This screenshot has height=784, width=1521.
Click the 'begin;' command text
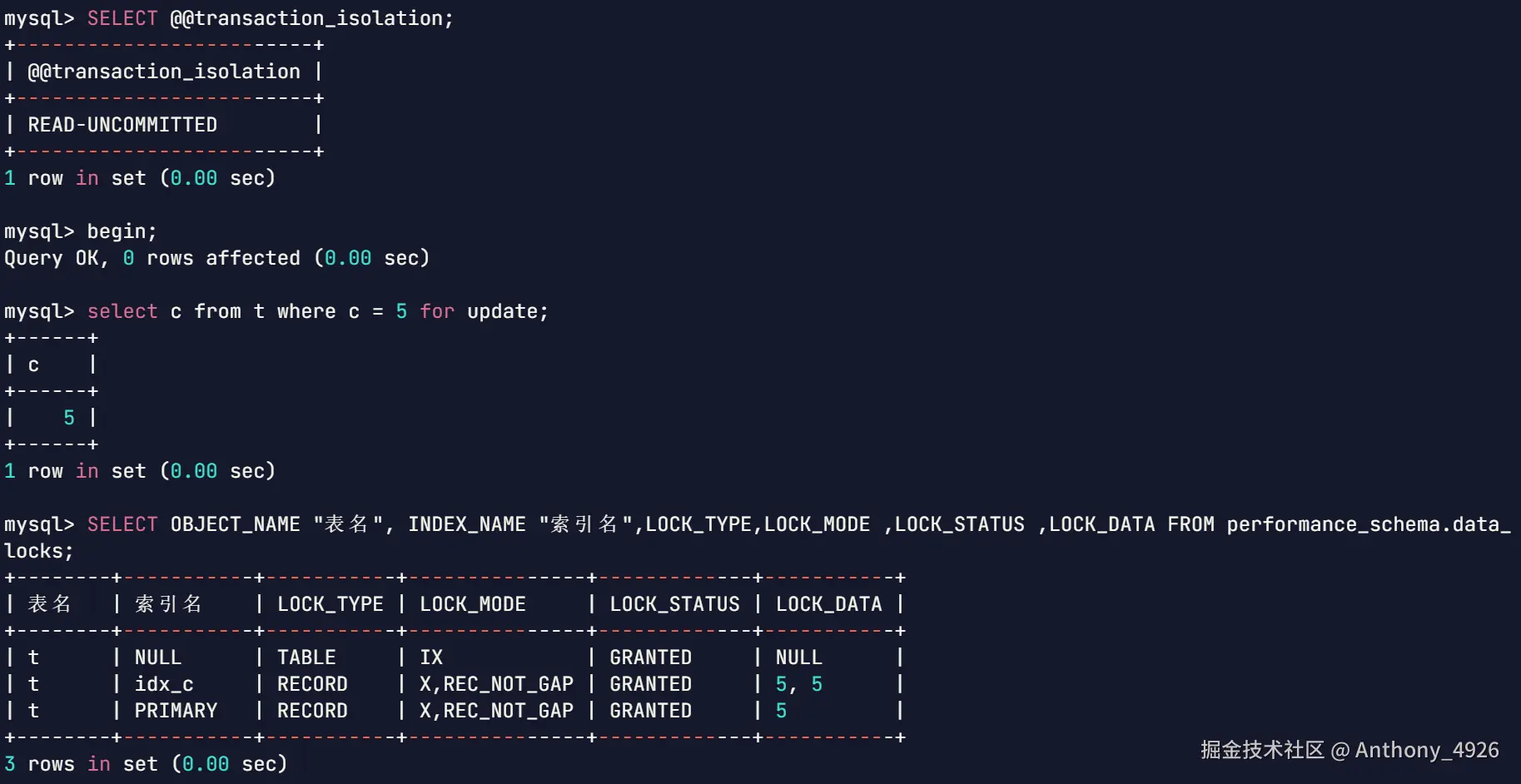click(122, 231)
